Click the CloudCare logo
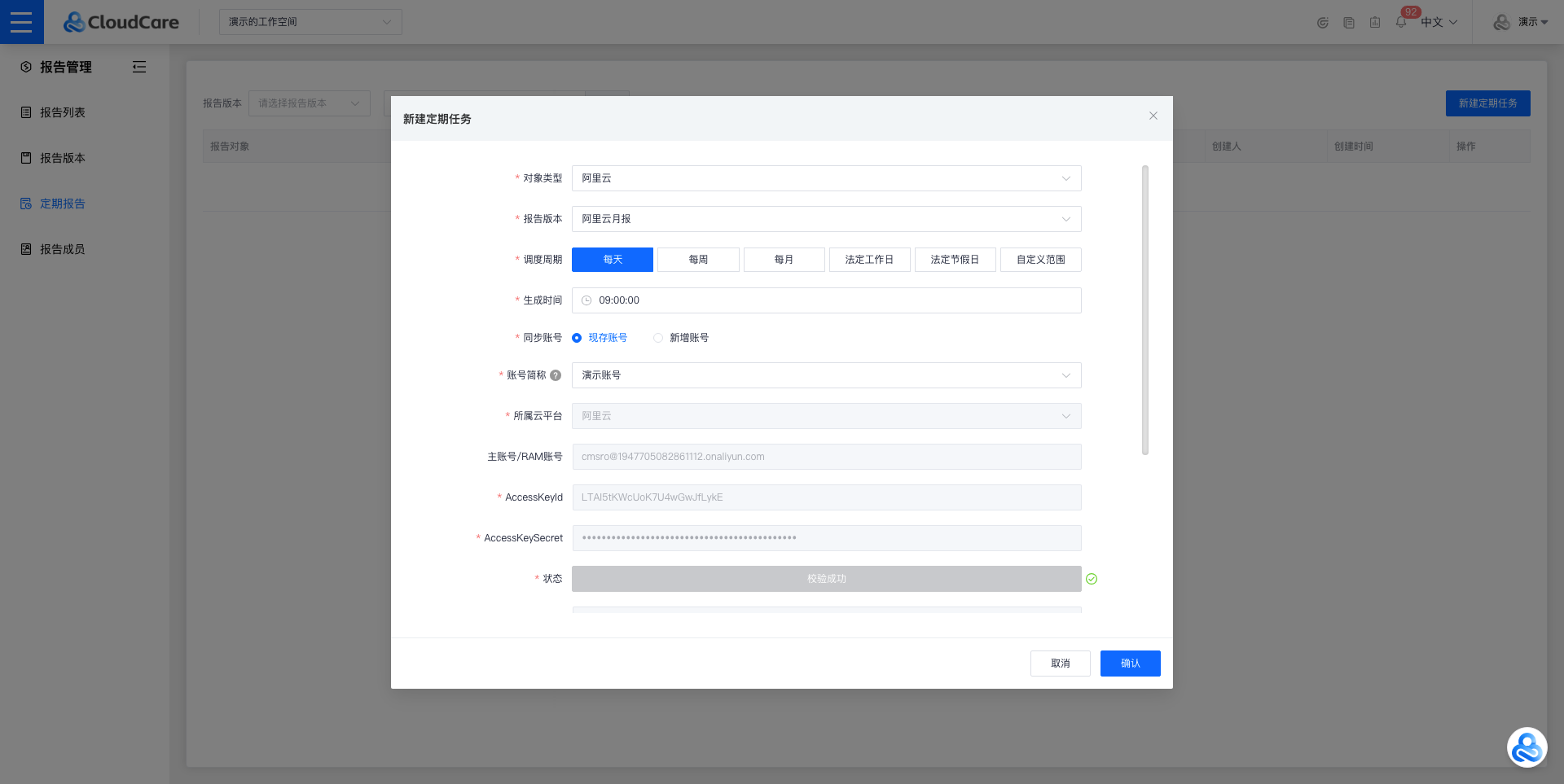This screenshot has height=784, width=1564. point(121,22)
